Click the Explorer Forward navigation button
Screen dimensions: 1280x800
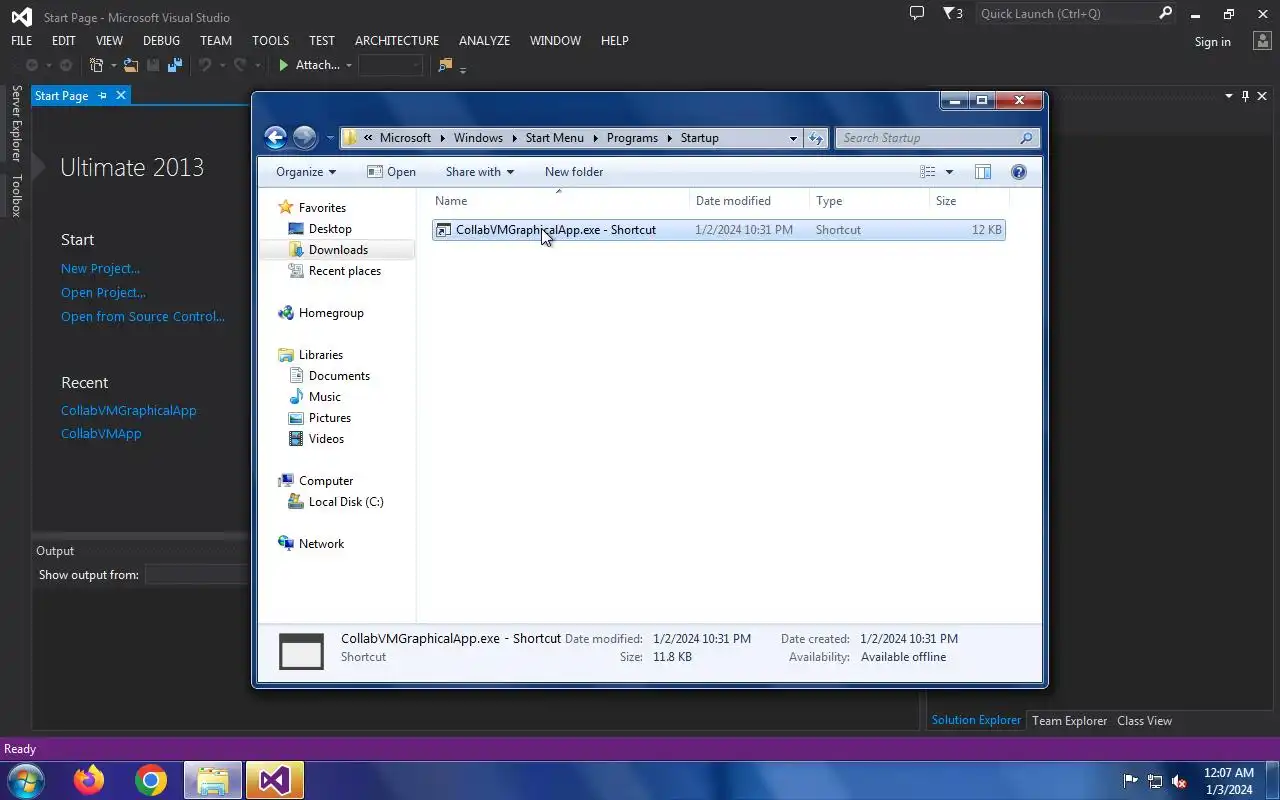305,138
